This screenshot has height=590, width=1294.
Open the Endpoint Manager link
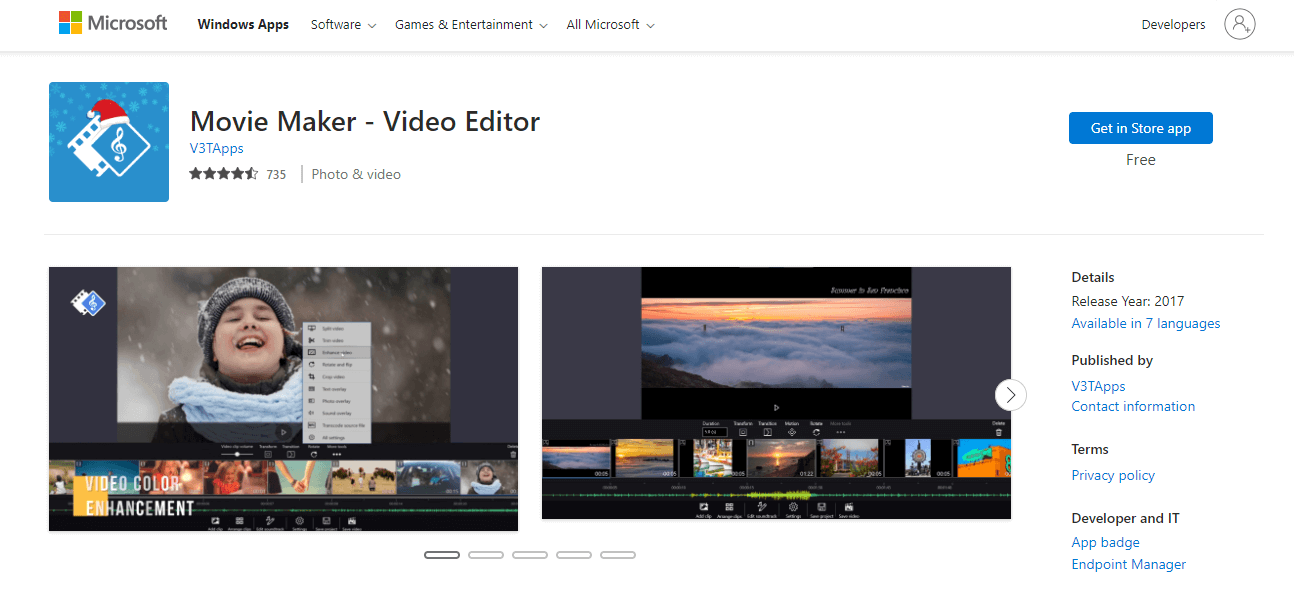click(1128, 564)
